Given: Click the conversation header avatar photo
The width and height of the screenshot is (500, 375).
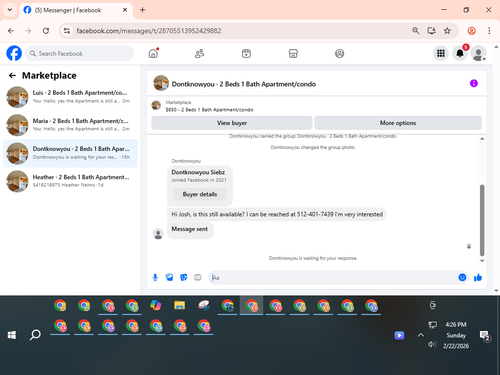Looking at the screenshot, I should click(161, 83).
